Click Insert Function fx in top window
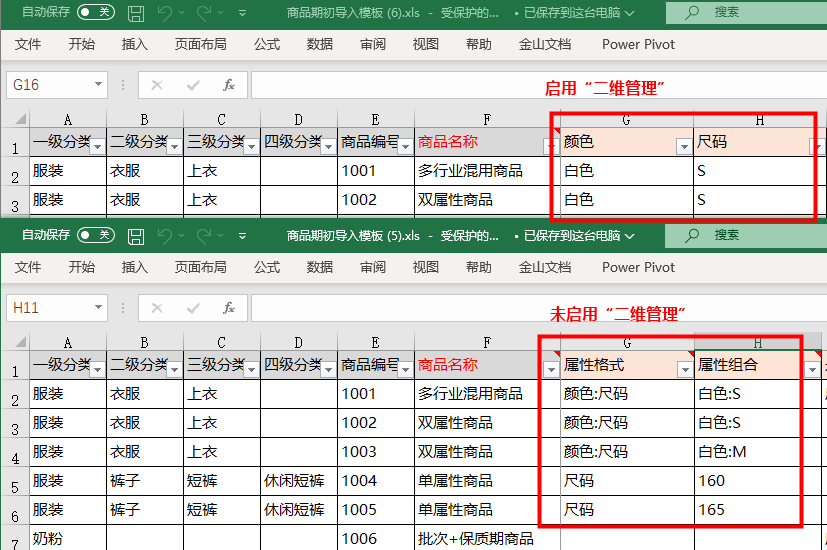The image size is (827, 550). pyautogui.click(x=228, y=85)
